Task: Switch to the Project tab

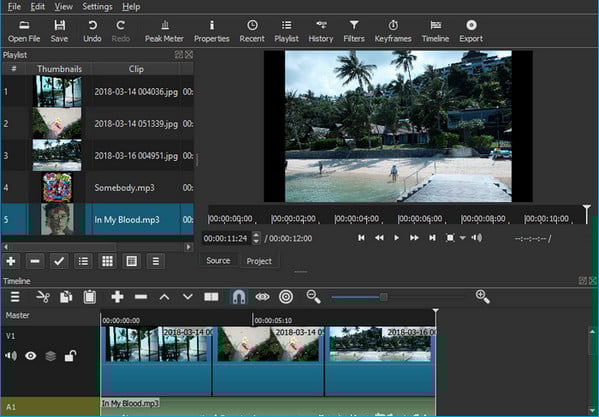Action: point(259,261)
